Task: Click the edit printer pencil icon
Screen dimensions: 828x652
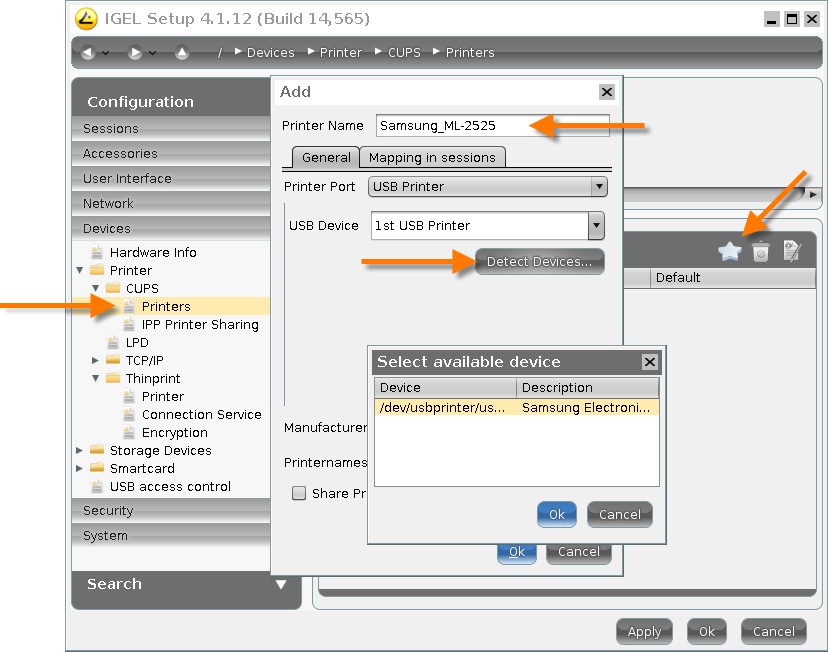Action: pos(792,251)
